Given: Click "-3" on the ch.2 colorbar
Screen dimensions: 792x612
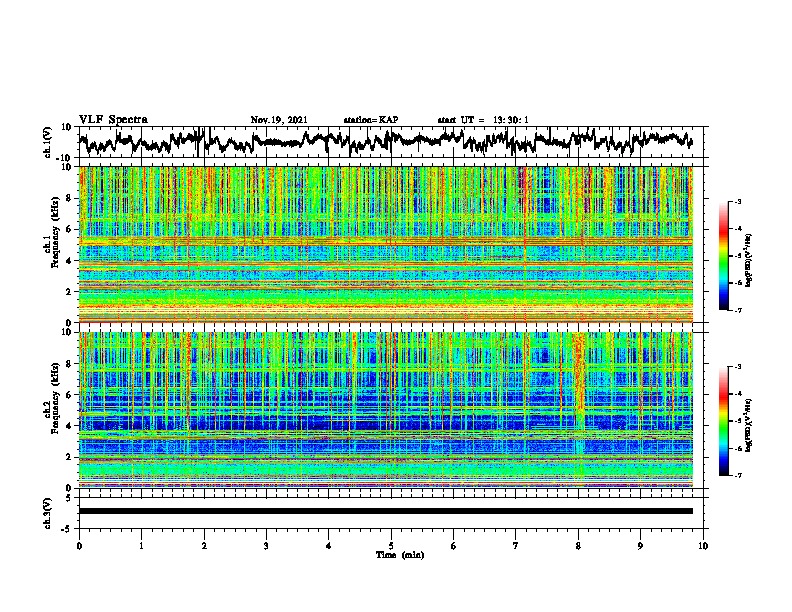Looking at the screenshot, I should (x=738, y=367).
